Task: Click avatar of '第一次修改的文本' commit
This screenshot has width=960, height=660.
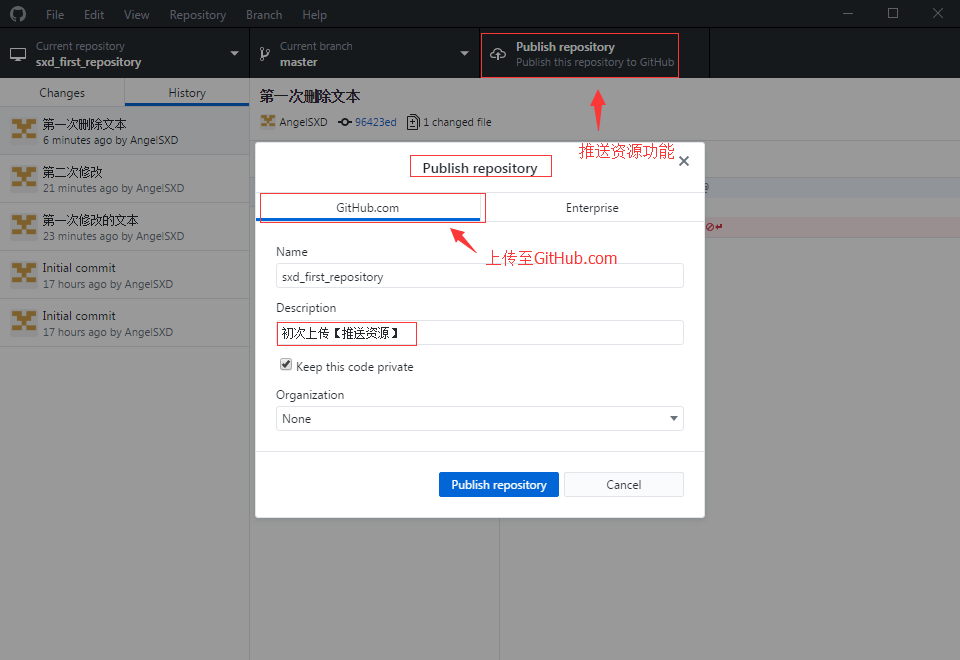Action: click(x=24, y=227)
